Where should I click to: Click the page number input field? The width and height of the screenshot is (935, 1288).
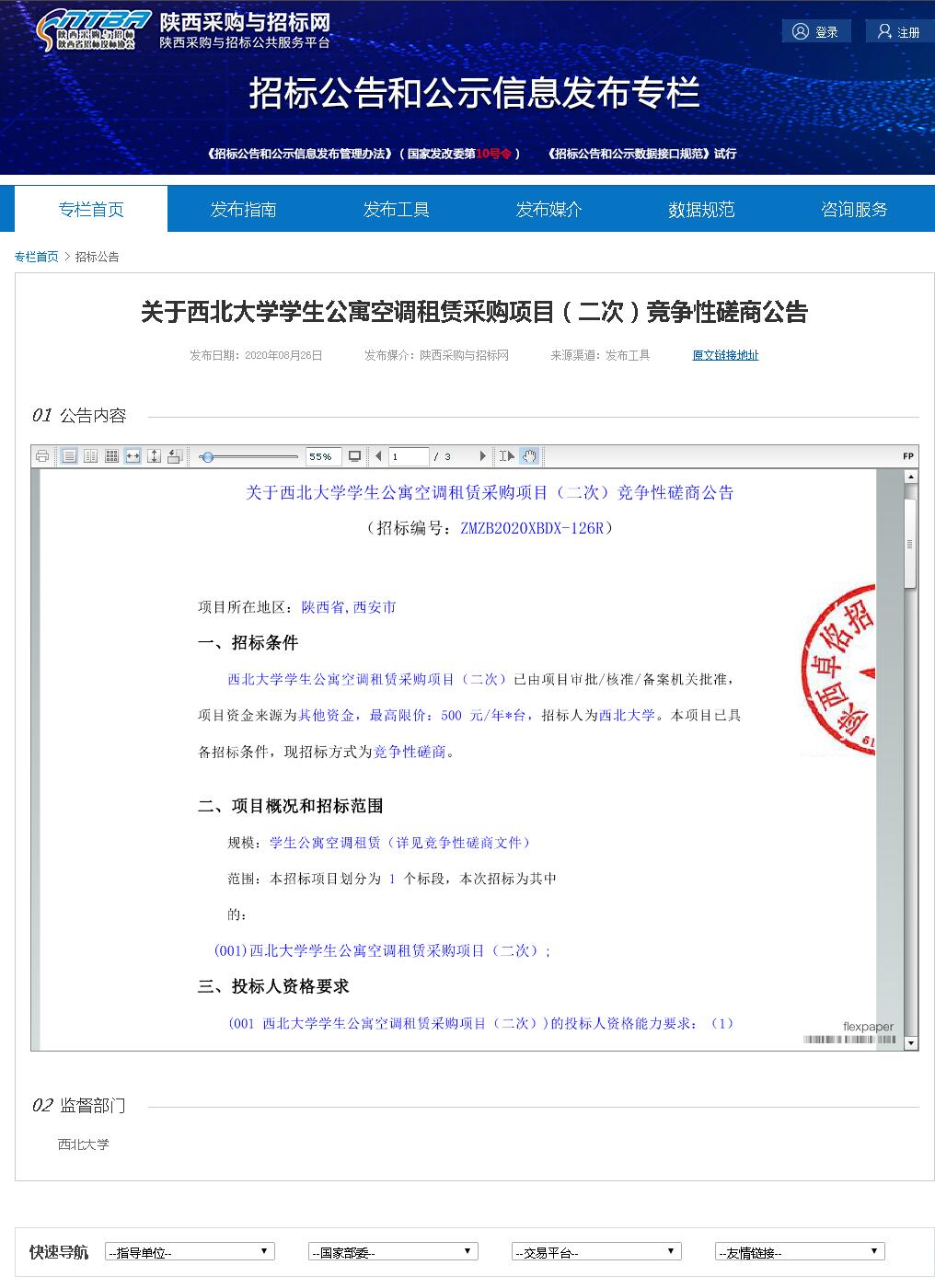(409, 456)
